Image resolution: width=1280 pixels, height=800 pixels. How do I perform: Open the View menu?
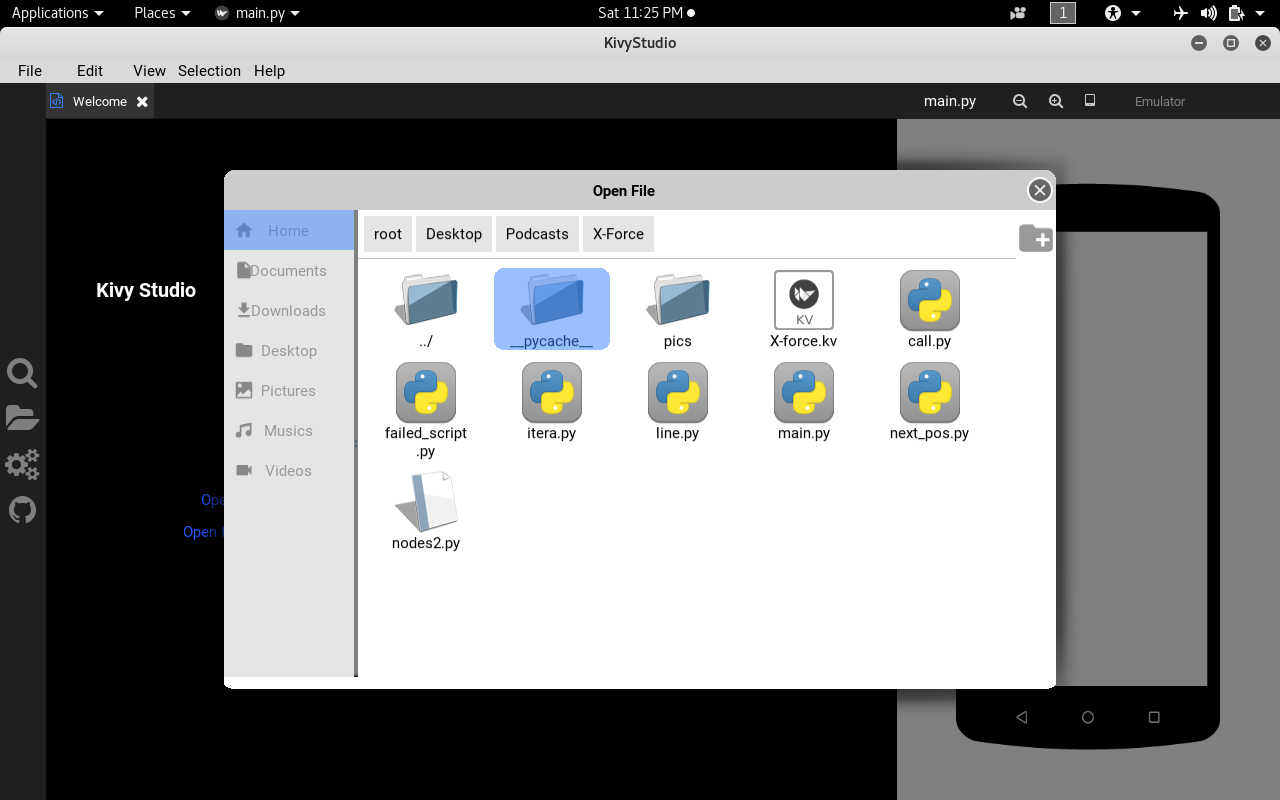[149, 70]
